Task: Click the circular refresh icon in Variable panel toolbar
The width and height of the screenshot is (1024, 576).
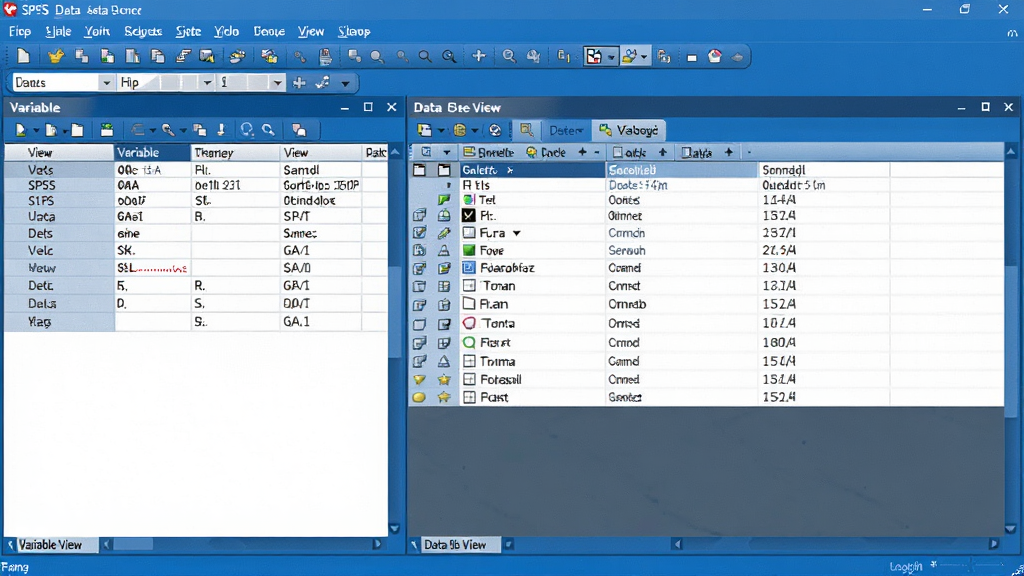Action: pos(247,130)
